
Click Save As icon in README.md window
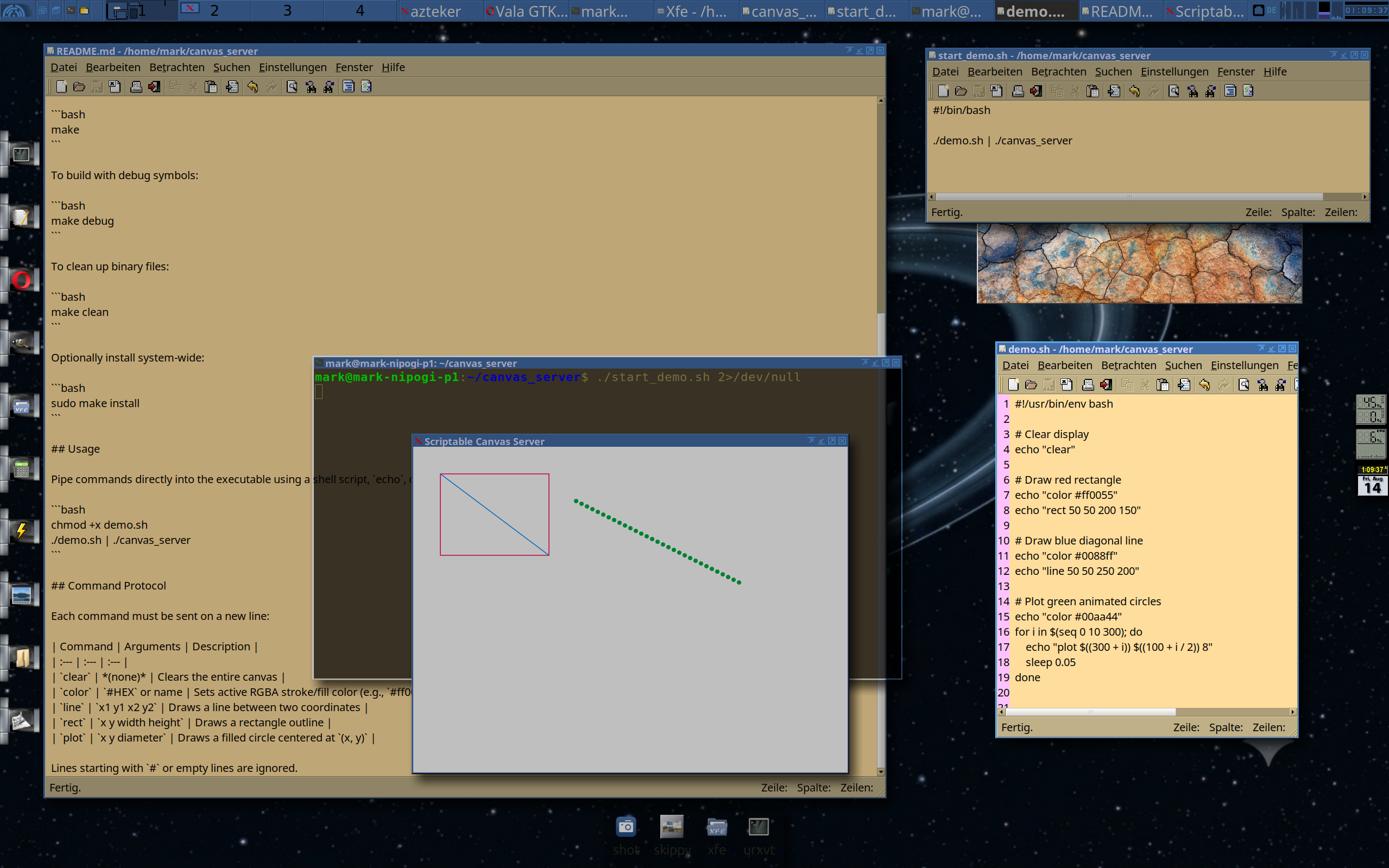click(x=115, y=87)
